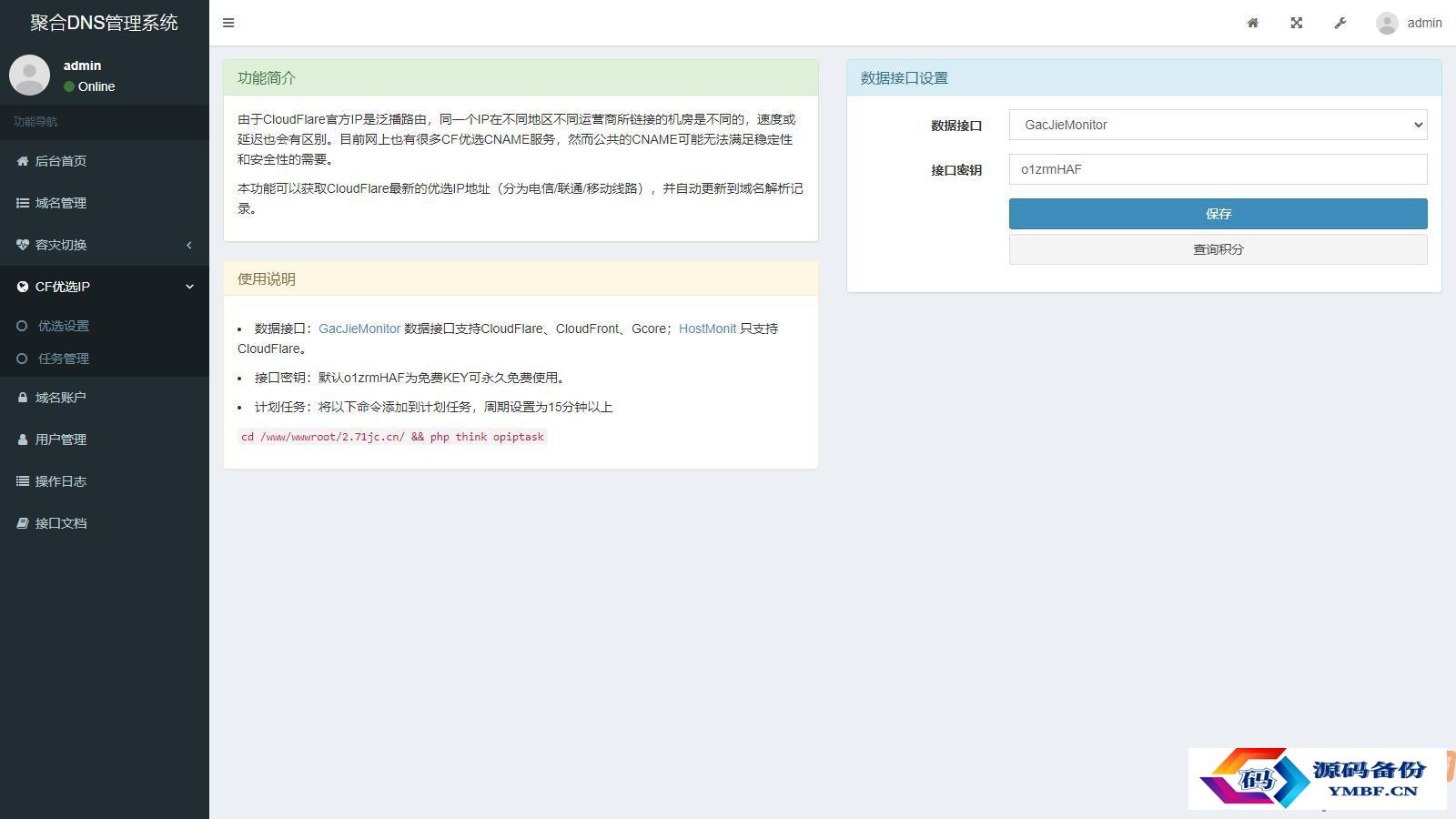Click the 聚合DNS管理系统 logo title

(105, 23)
